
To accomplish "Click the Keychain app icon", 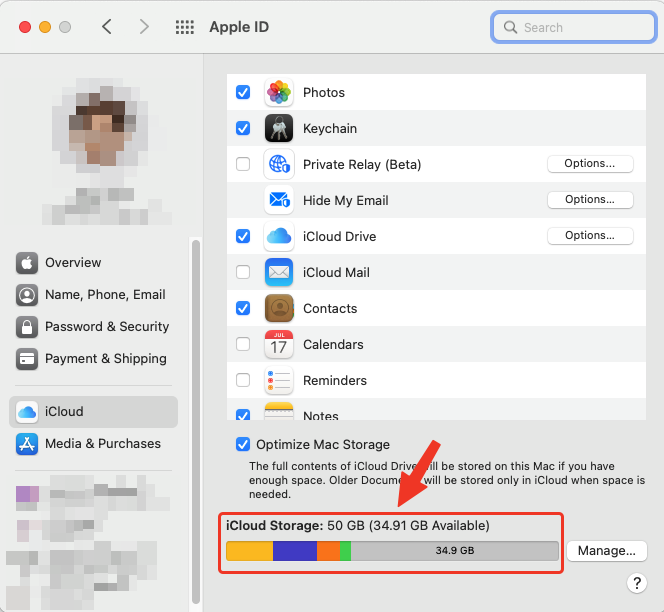I will click(279, 128).
